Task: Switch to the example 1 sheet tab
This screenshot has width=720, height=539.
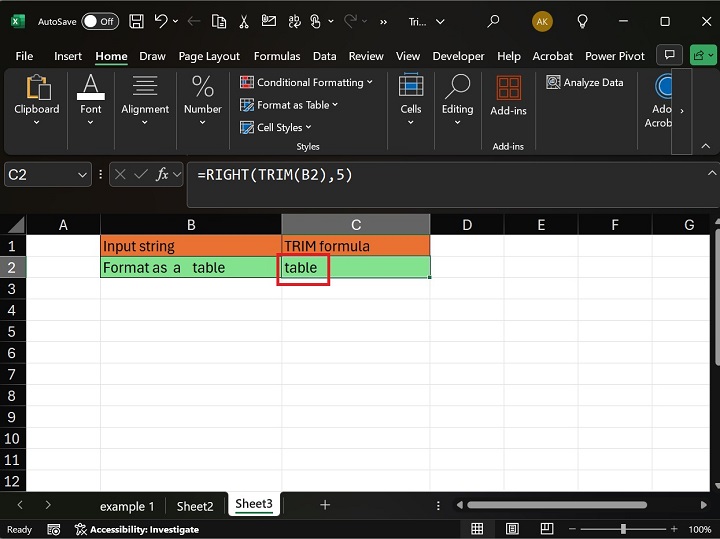Action: coord(127,506)
